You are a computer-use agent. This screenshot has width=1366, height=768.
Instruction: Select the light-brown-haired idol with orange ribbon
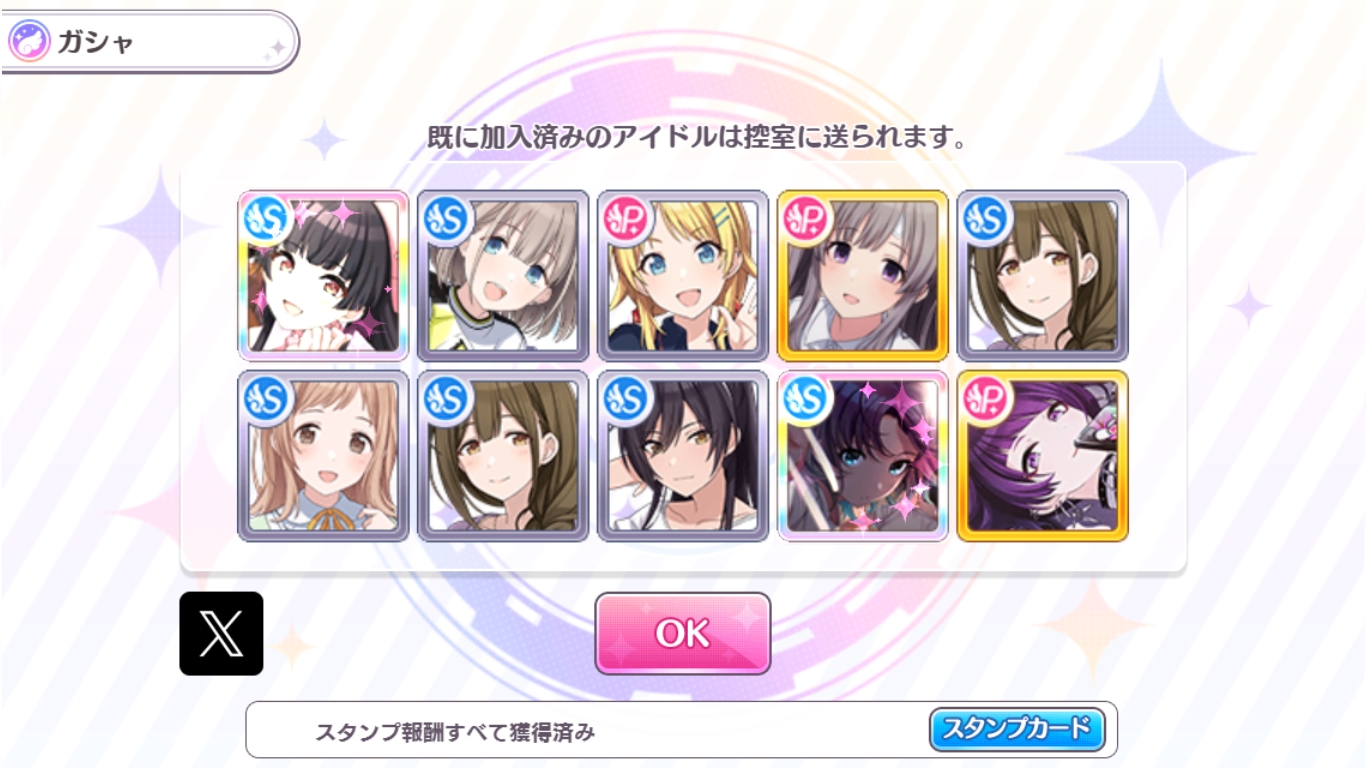coord(323,456)
